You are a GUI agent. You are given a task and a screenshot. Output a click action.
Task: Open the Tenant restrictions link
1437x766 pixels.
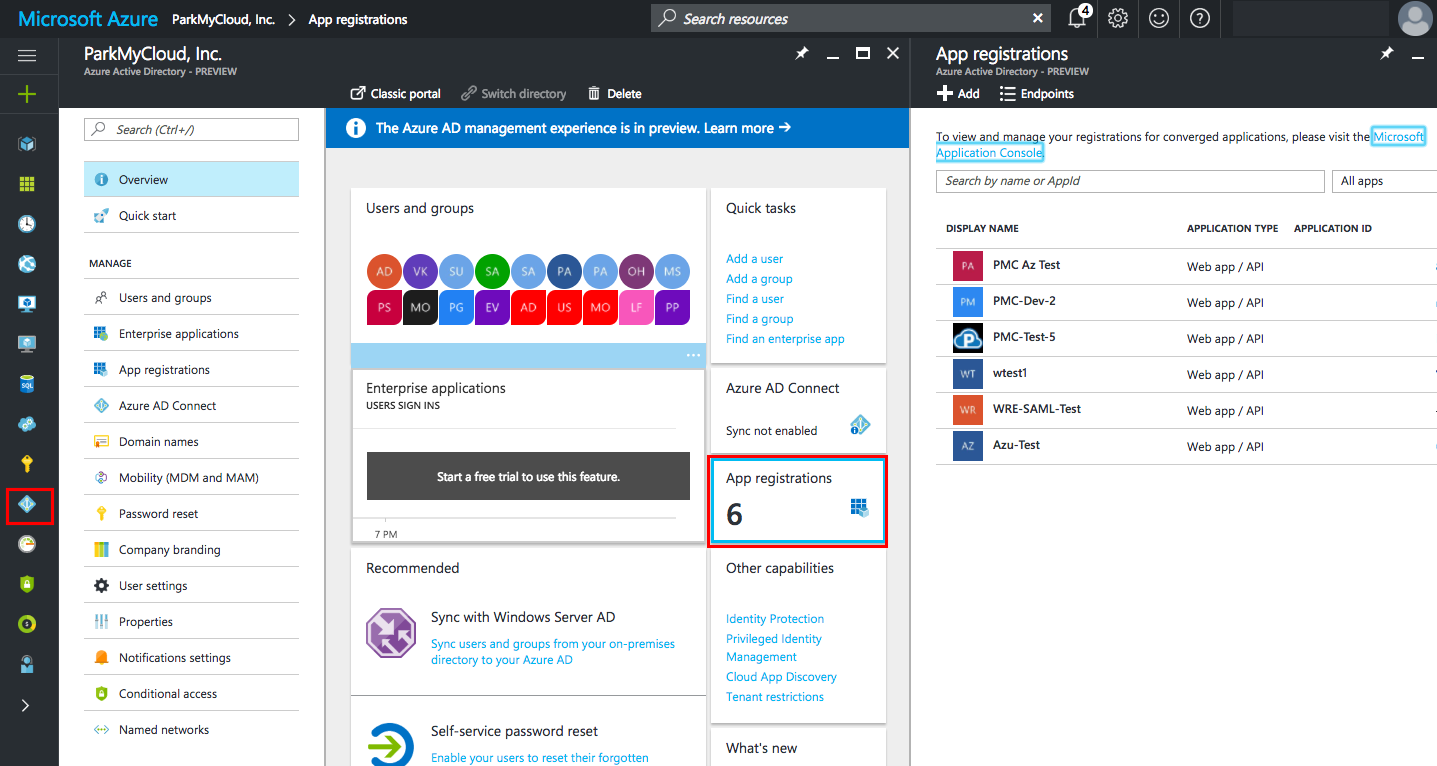pos(775,697)
